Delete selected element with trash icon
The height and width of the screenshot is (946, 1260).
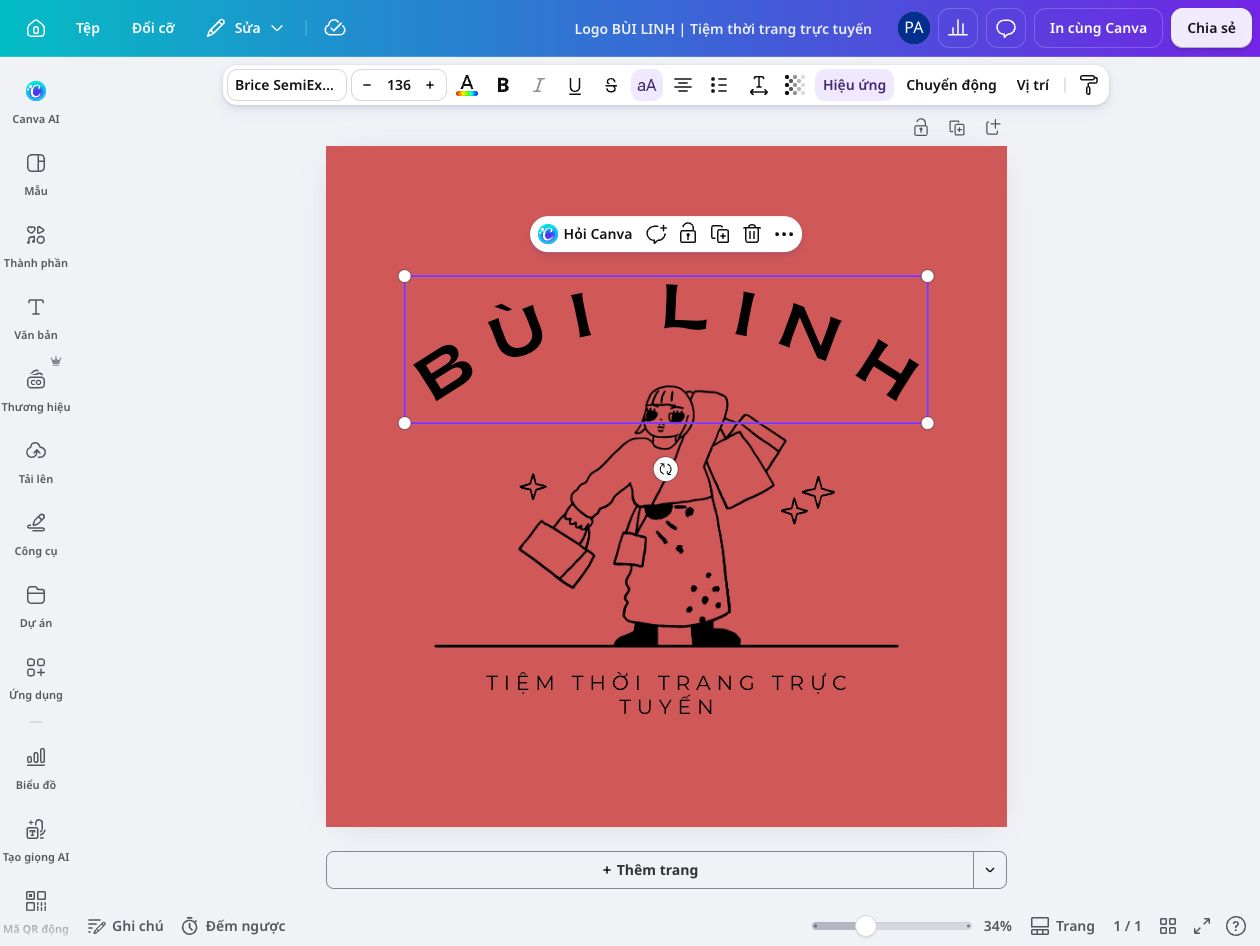coord(752,234)
